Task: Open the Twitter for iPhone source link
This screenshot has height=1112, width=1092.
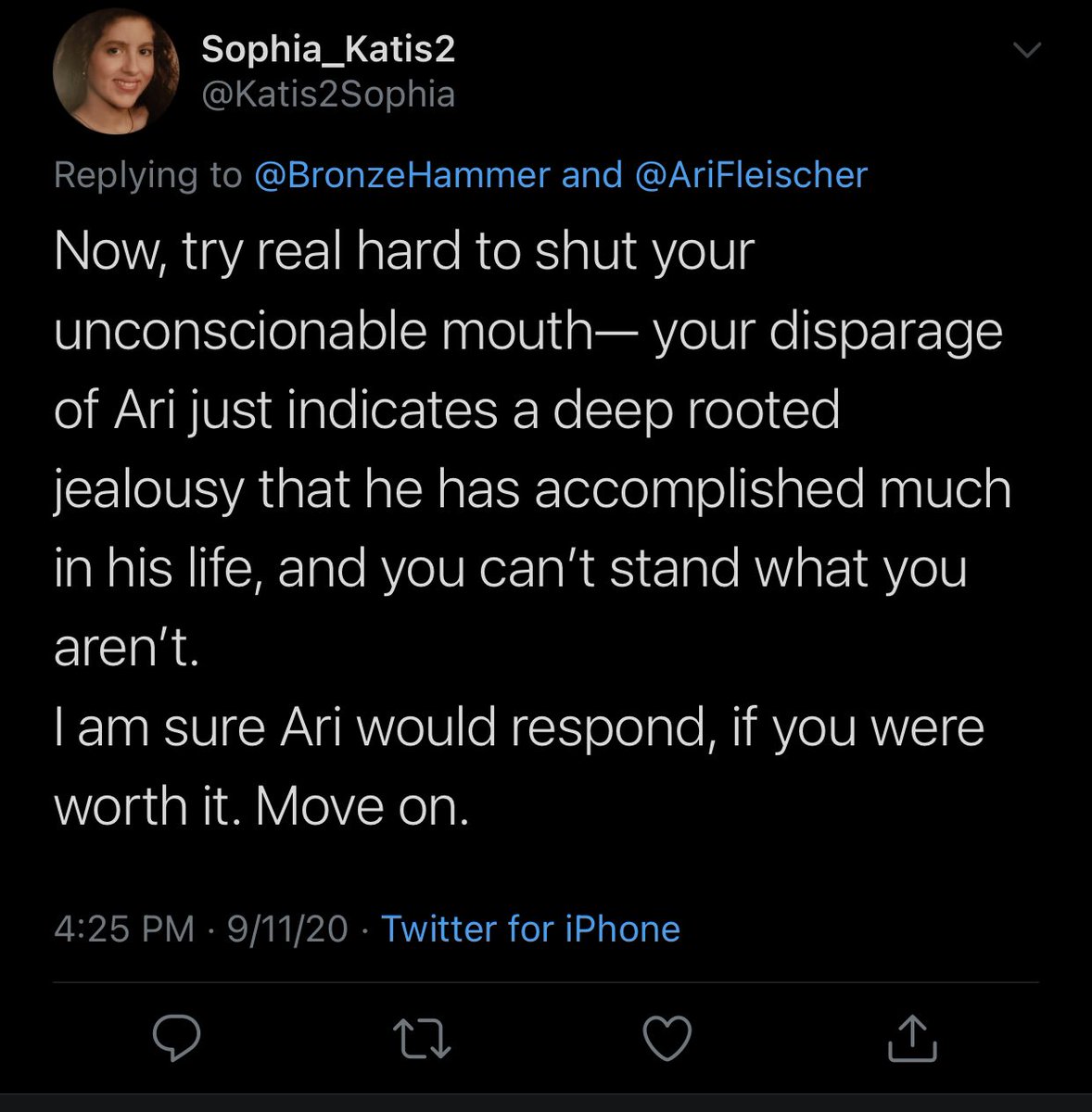Action: [531, 929]
